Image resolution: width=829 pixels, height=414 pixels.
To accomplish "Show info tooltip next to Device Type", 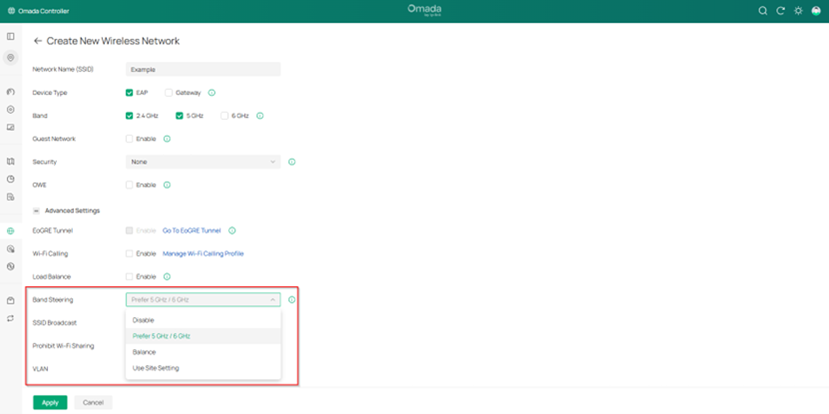I will coord(211,93).
